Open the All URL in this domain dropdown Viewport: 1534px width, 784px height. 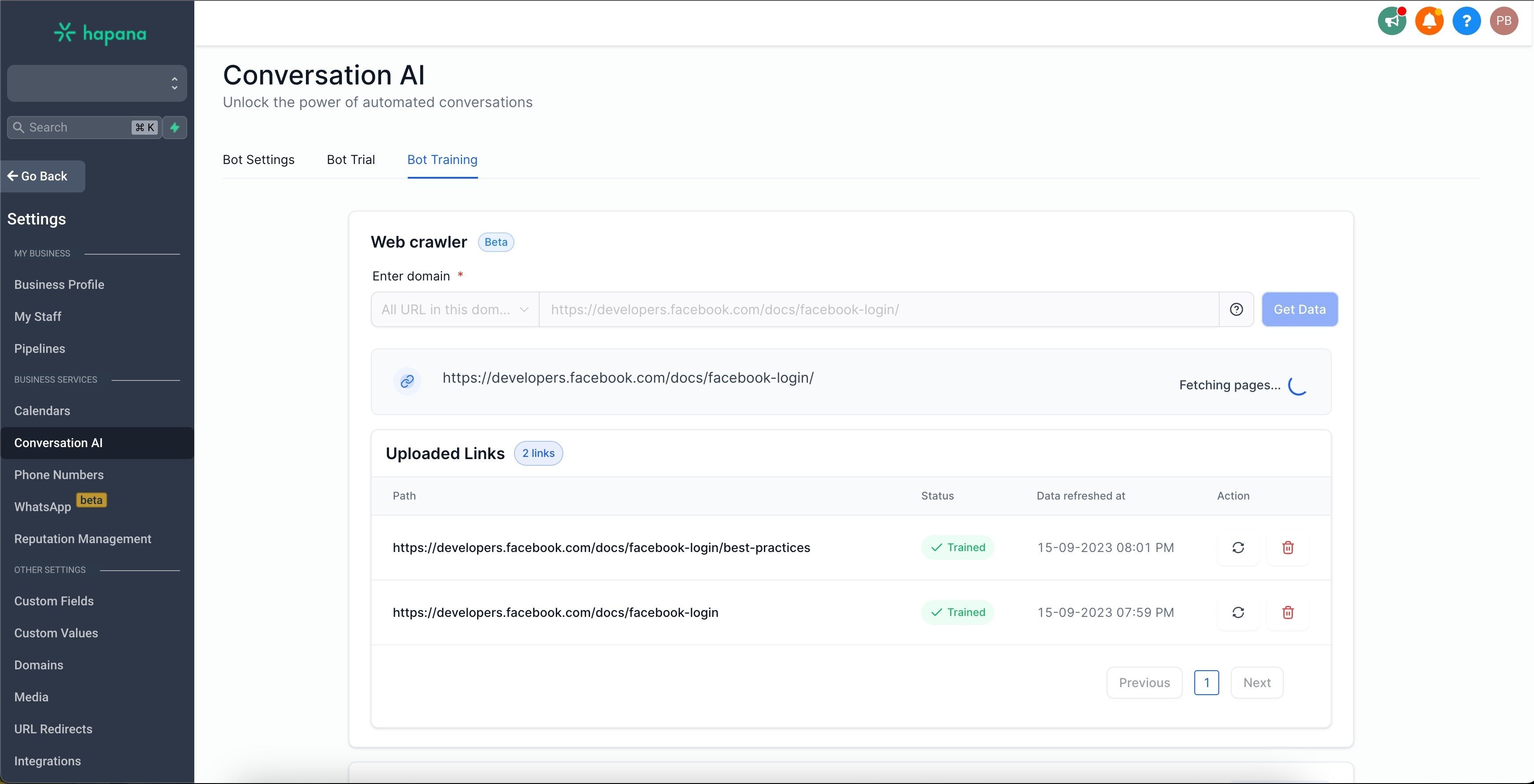[x=455, y=309]
